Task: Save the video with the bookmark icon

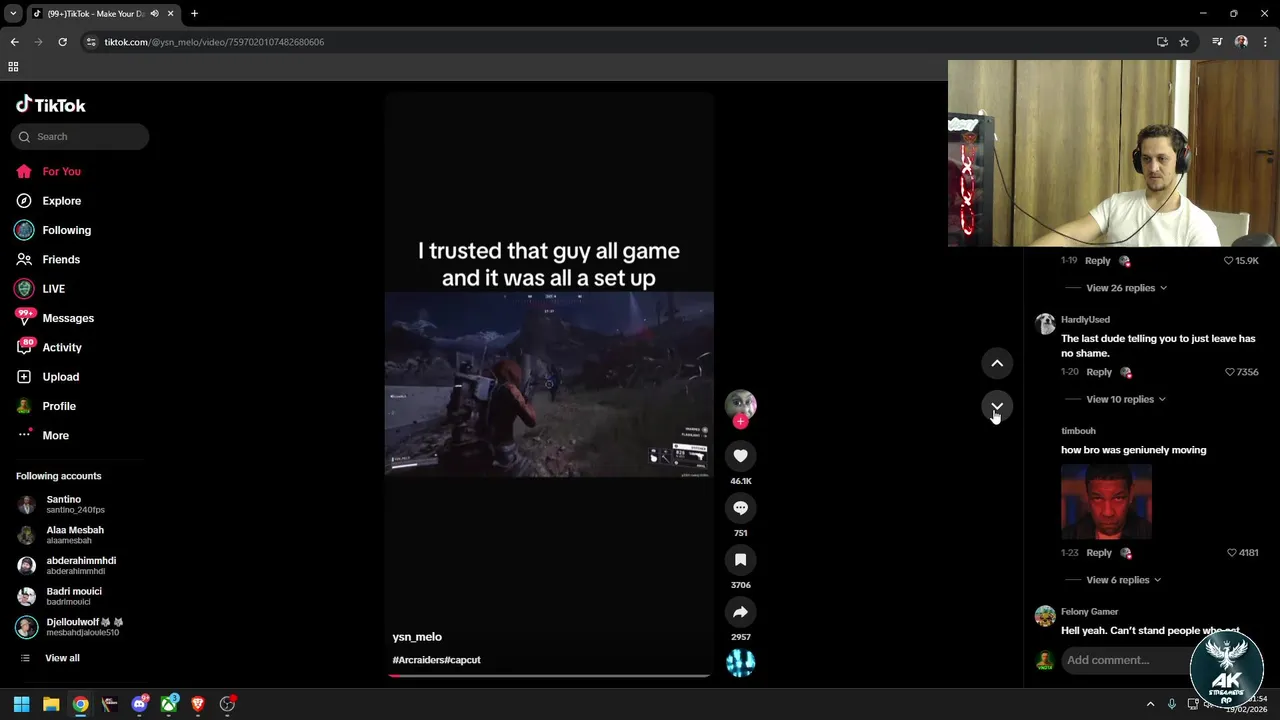Action: [x=740, y=560]
